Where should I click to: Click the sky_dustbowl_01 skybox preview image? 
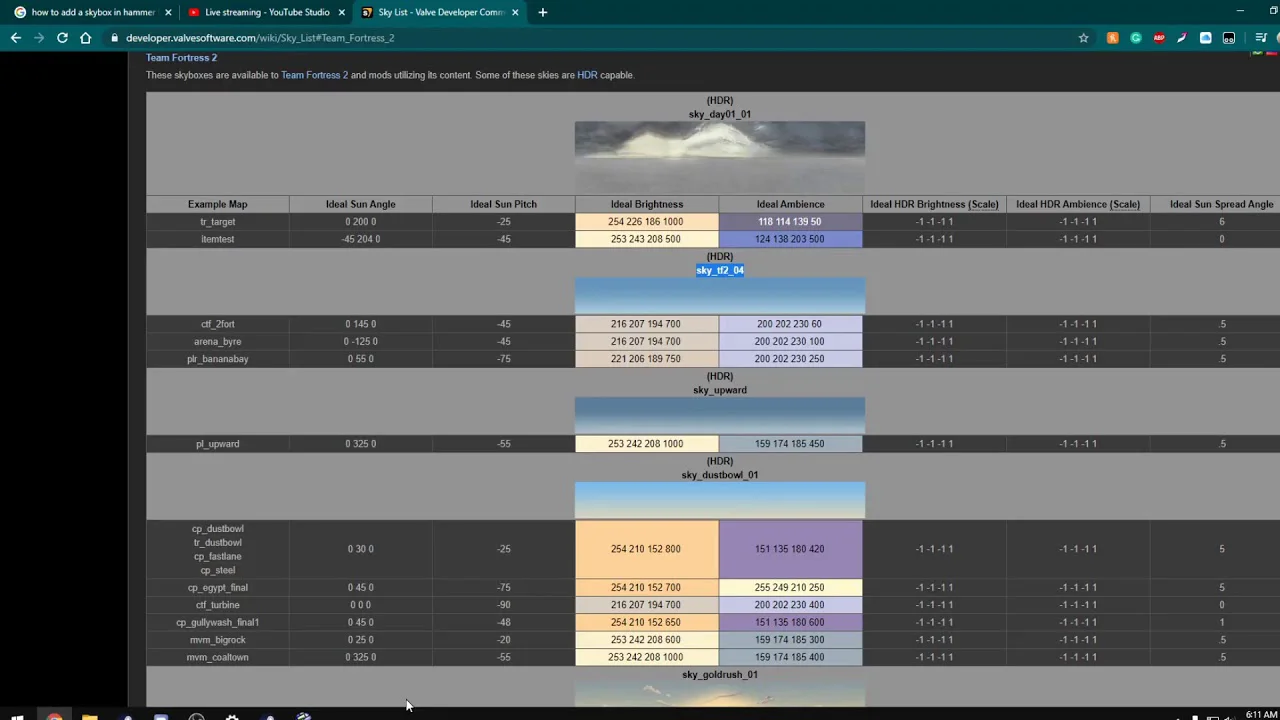tap(719, 500)
